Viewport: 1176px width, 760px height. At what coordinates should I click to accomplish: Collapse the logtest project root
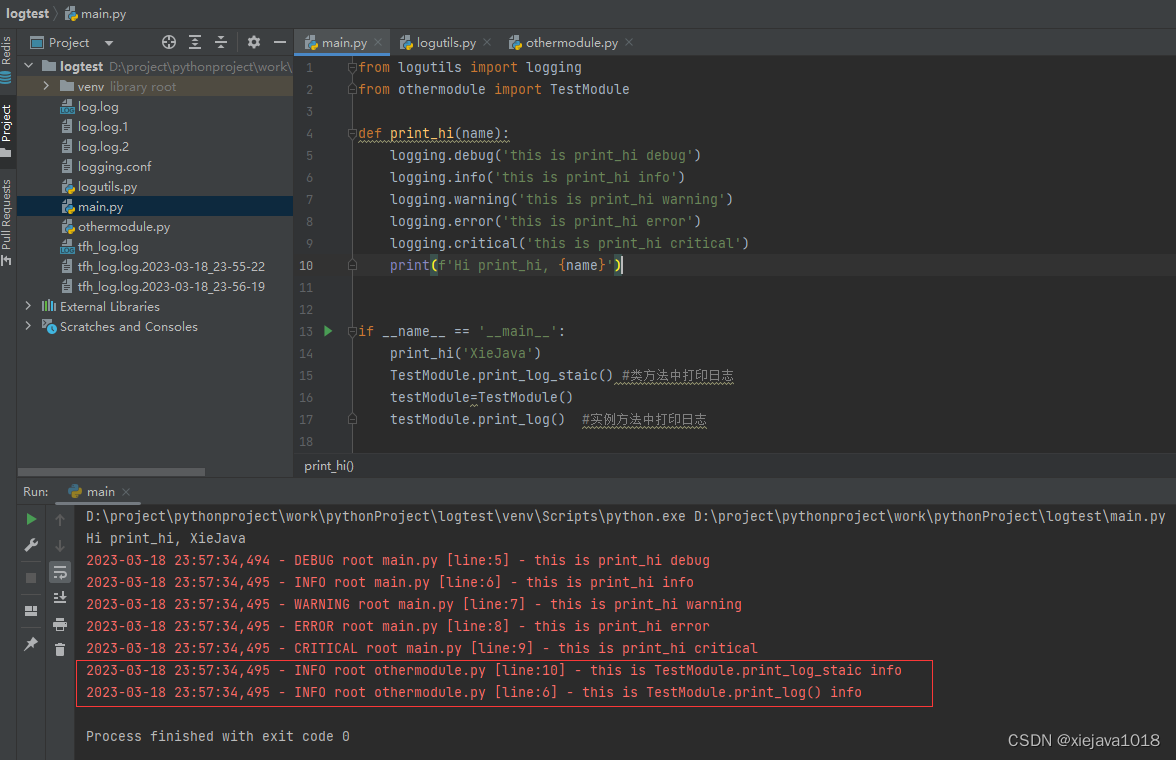(28, 66)
